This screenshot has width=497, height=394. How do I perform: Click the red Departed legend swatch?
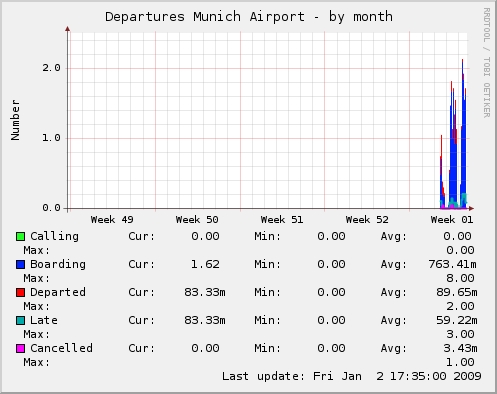pyautogui.click(x=20, y=292)
